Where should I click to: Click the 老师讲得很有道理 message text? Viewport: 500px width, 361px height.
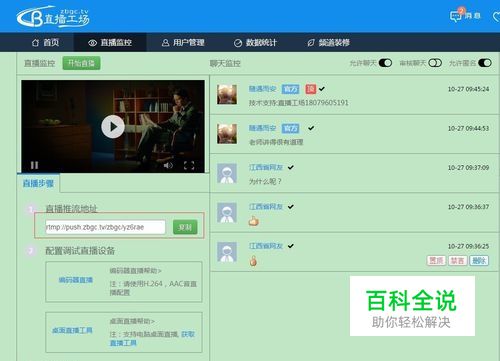tap(276, 142)
